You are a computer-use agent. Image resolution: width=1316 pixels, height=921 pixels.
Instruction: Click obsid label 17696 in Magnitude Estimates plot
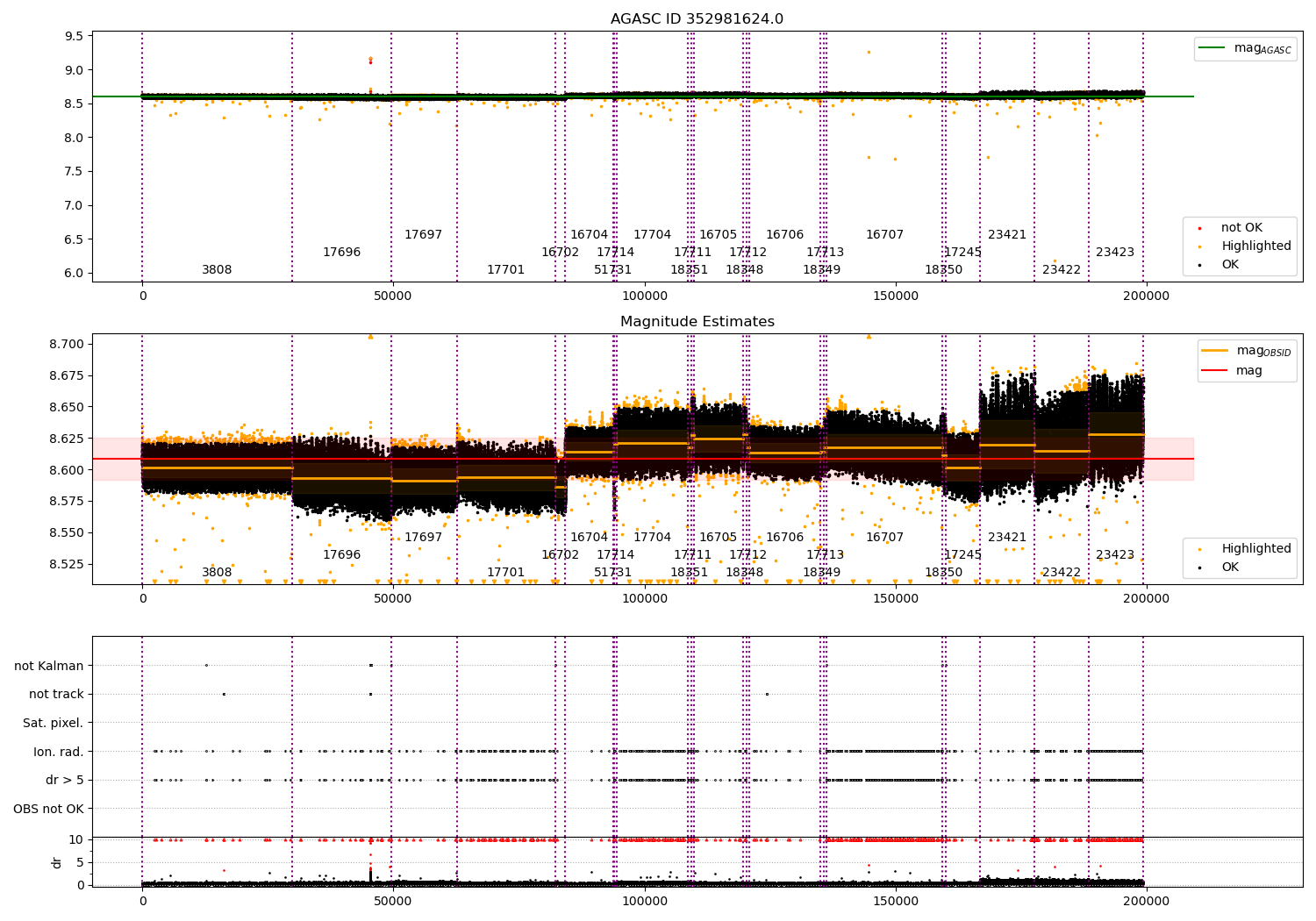pyautogui.click(x=341, y=555)
